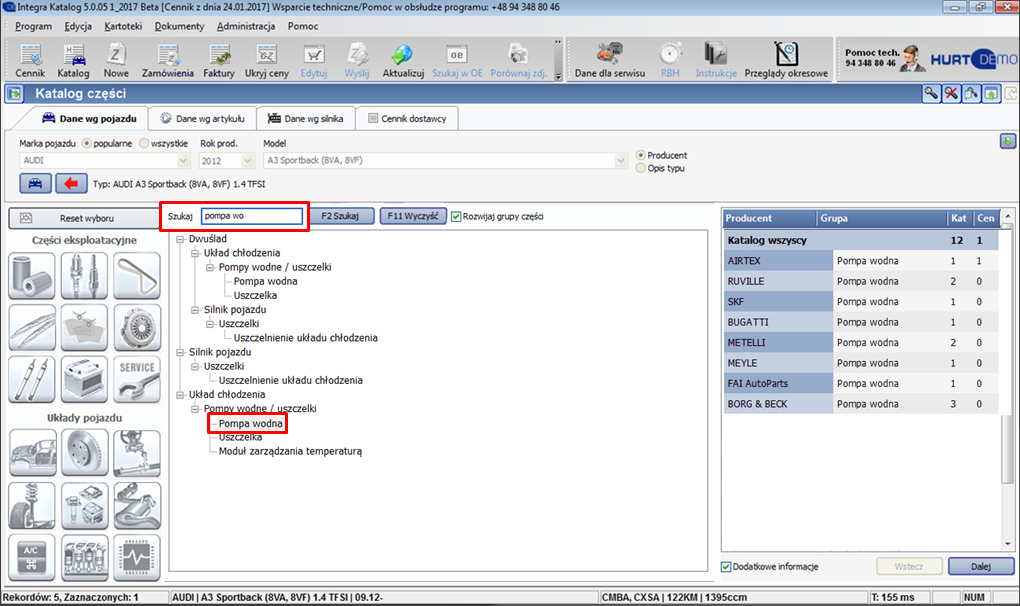The height and width of the screenshot is (606, 1020).
Task: Click the F11 Wyczyść button
Action: [413, 216]
